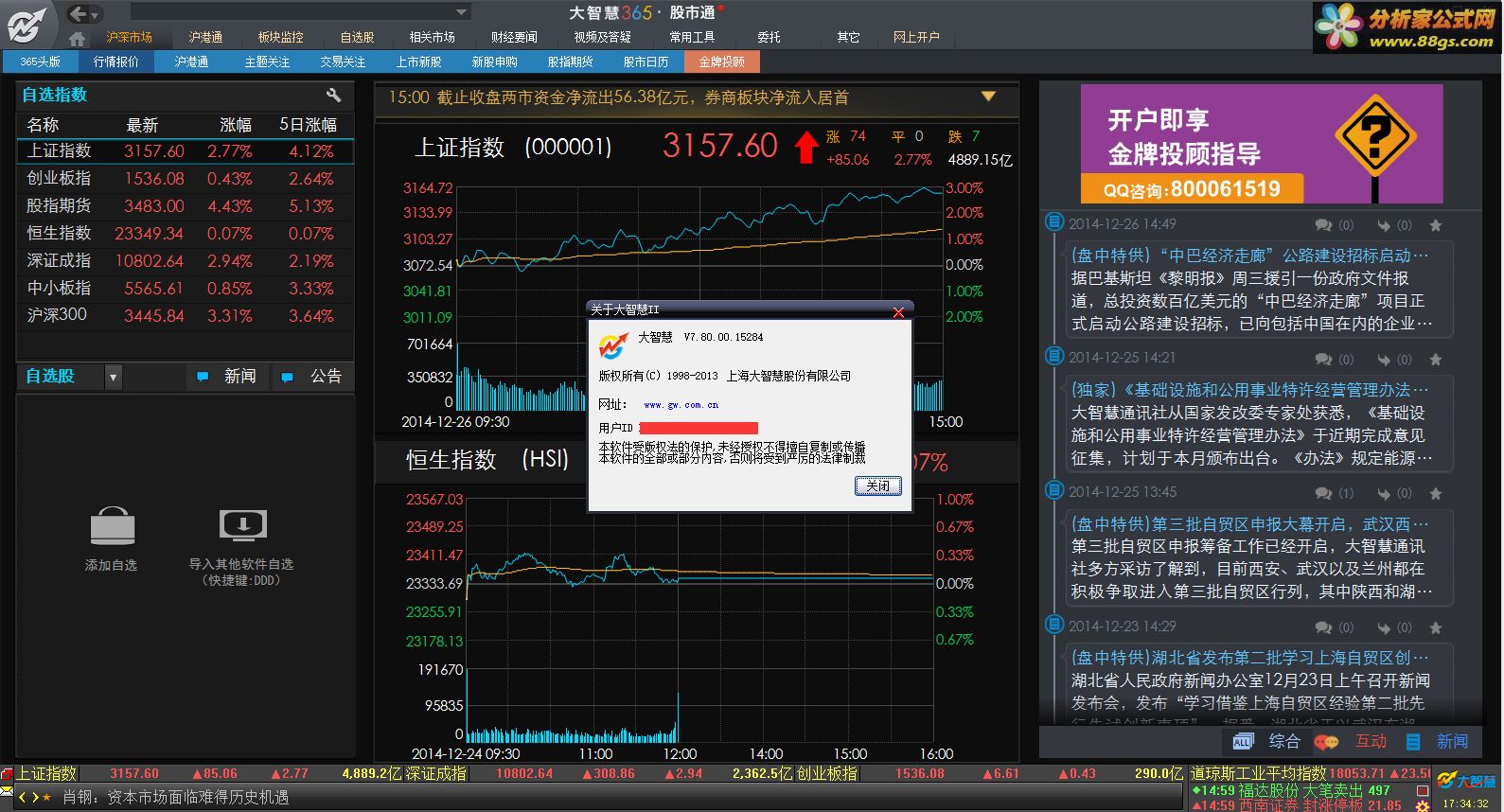Open the 视频及答疑 menu
The width and height of the screenshot is (1504, 812).
coord(602,37)
